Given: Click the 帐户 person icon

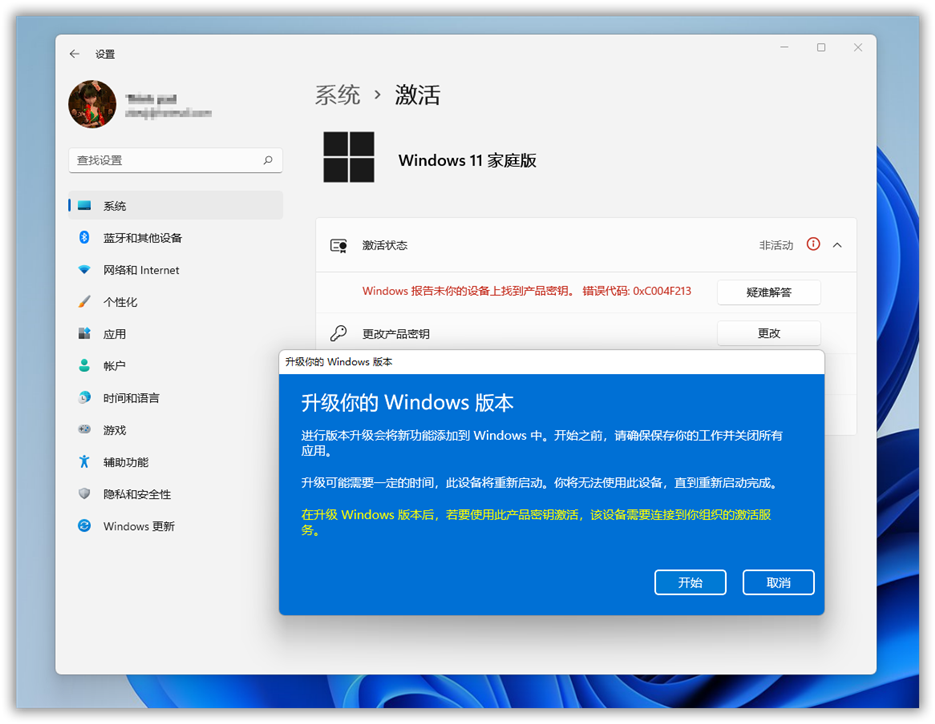Looking at the screenshot, I should 85,366.
